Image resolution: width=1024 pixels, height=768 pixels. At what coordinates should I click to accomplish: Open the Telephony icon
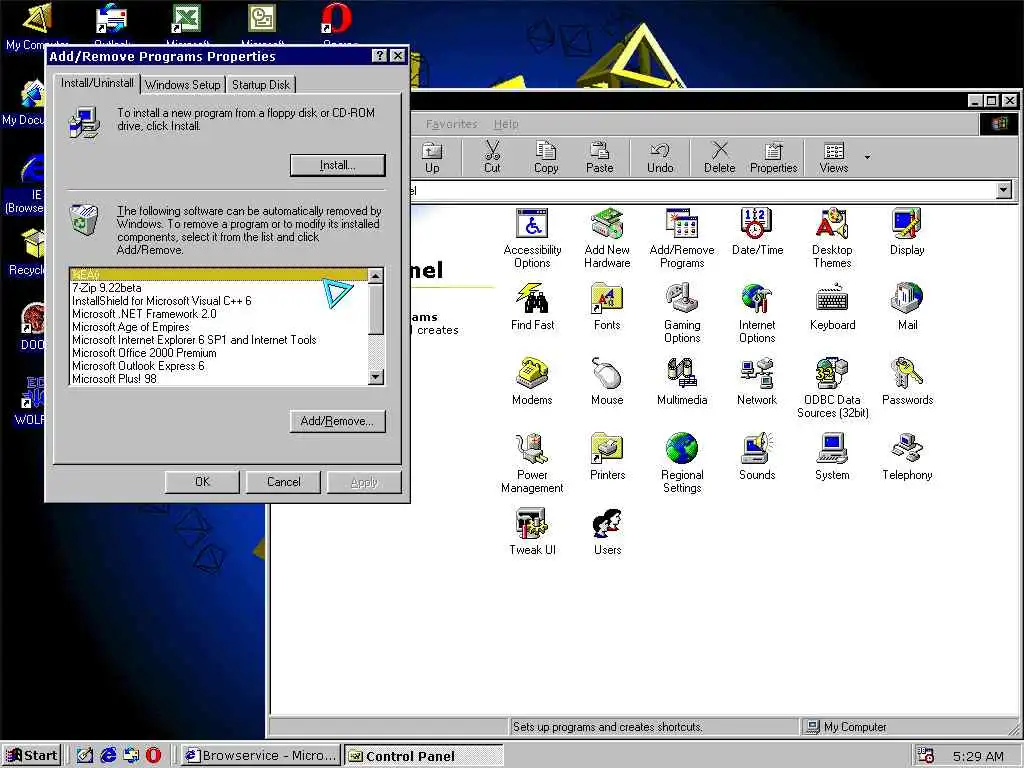(x=907, y=457)
